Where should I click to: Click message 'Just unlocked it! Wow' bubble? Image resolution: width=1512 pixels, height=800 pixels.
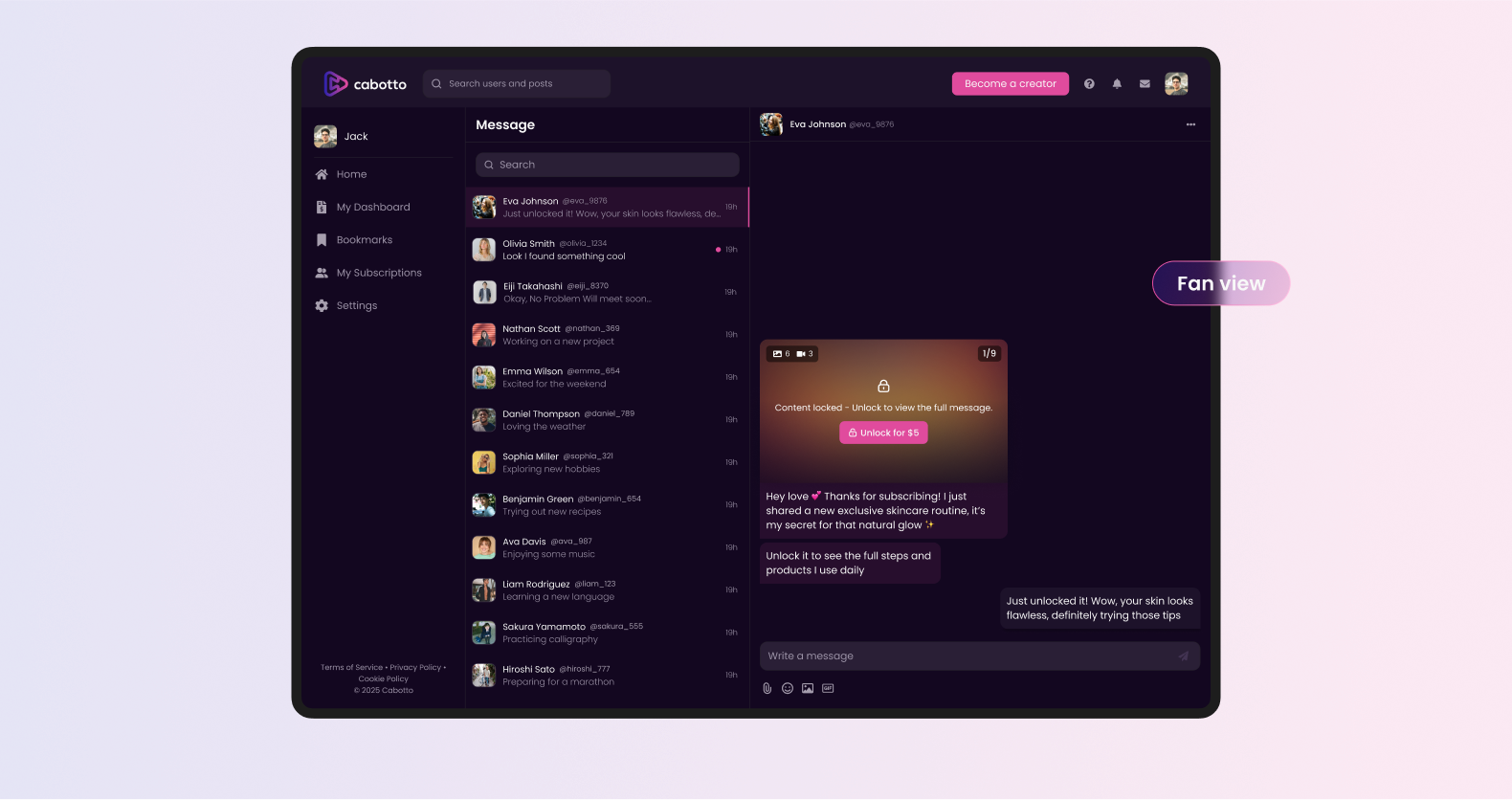tap(1100, 609)
